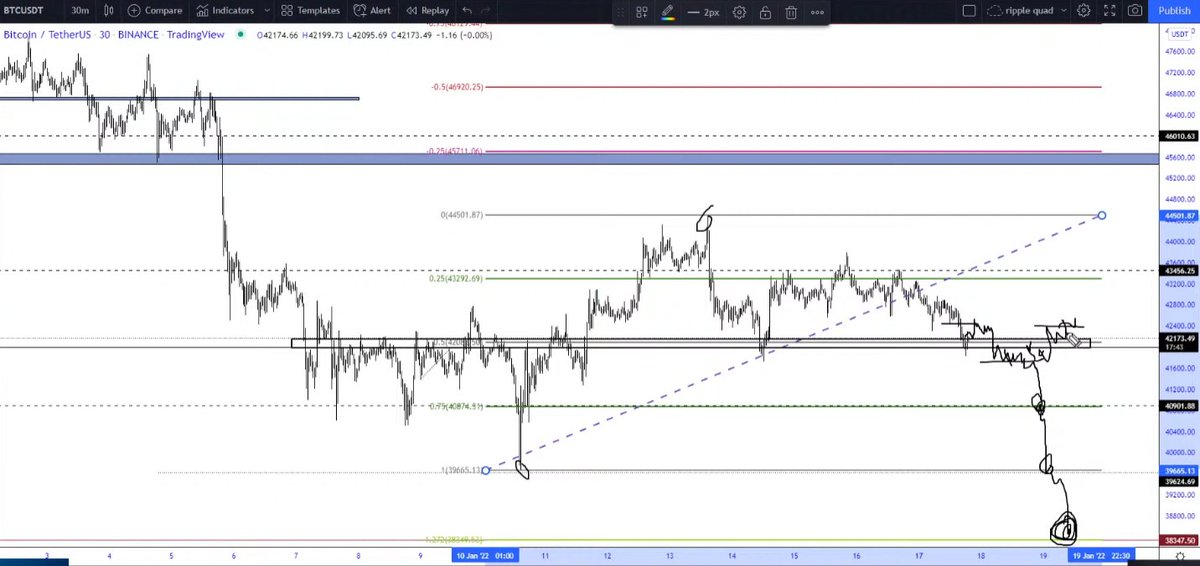Screen dimensions: 1200x566
Task: Click the 19 Jan '22 22:30 date label
Action: [1103, 554]
